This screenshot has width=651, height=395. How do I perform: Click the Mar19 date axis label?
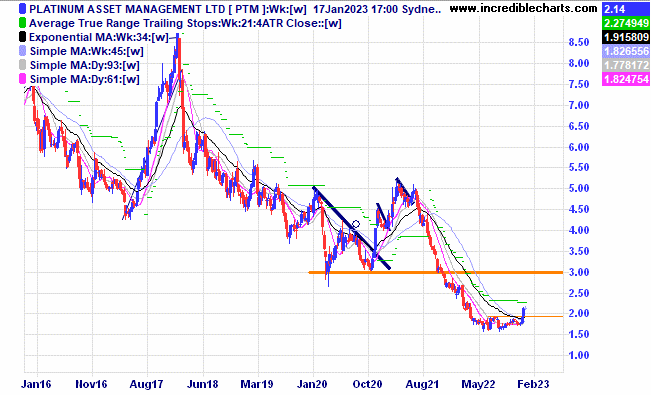257,384
